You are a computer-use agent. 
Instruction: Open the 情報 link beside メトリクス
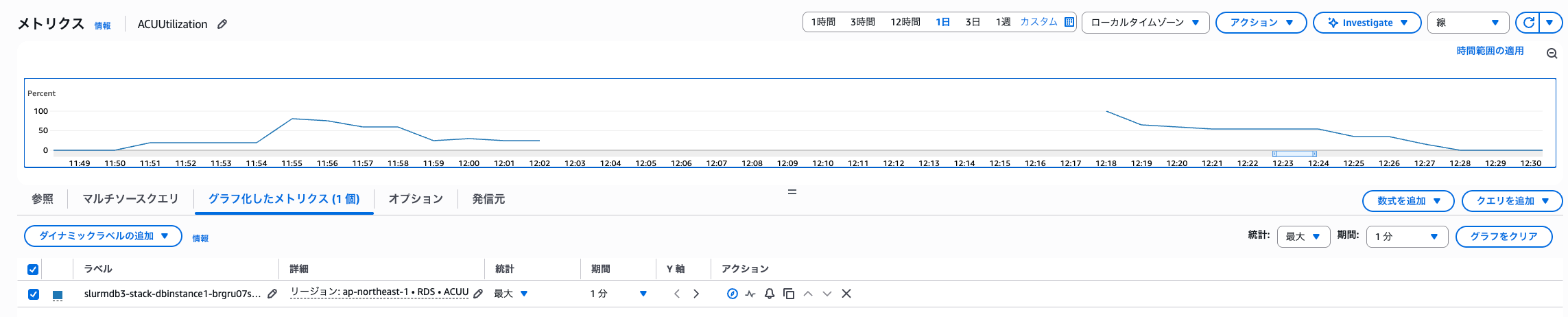(x=103, y=26)
